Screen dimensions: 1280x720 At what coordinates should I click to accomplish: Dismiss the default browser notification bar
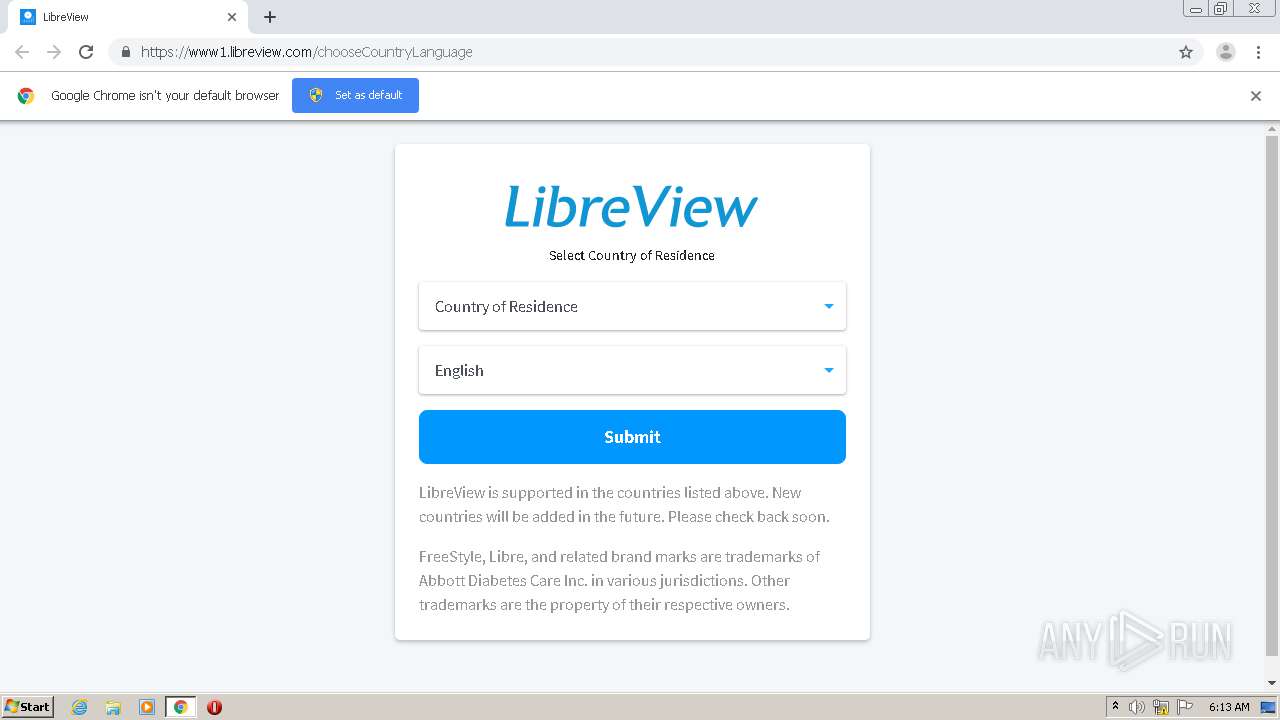tap(1256, 96)
